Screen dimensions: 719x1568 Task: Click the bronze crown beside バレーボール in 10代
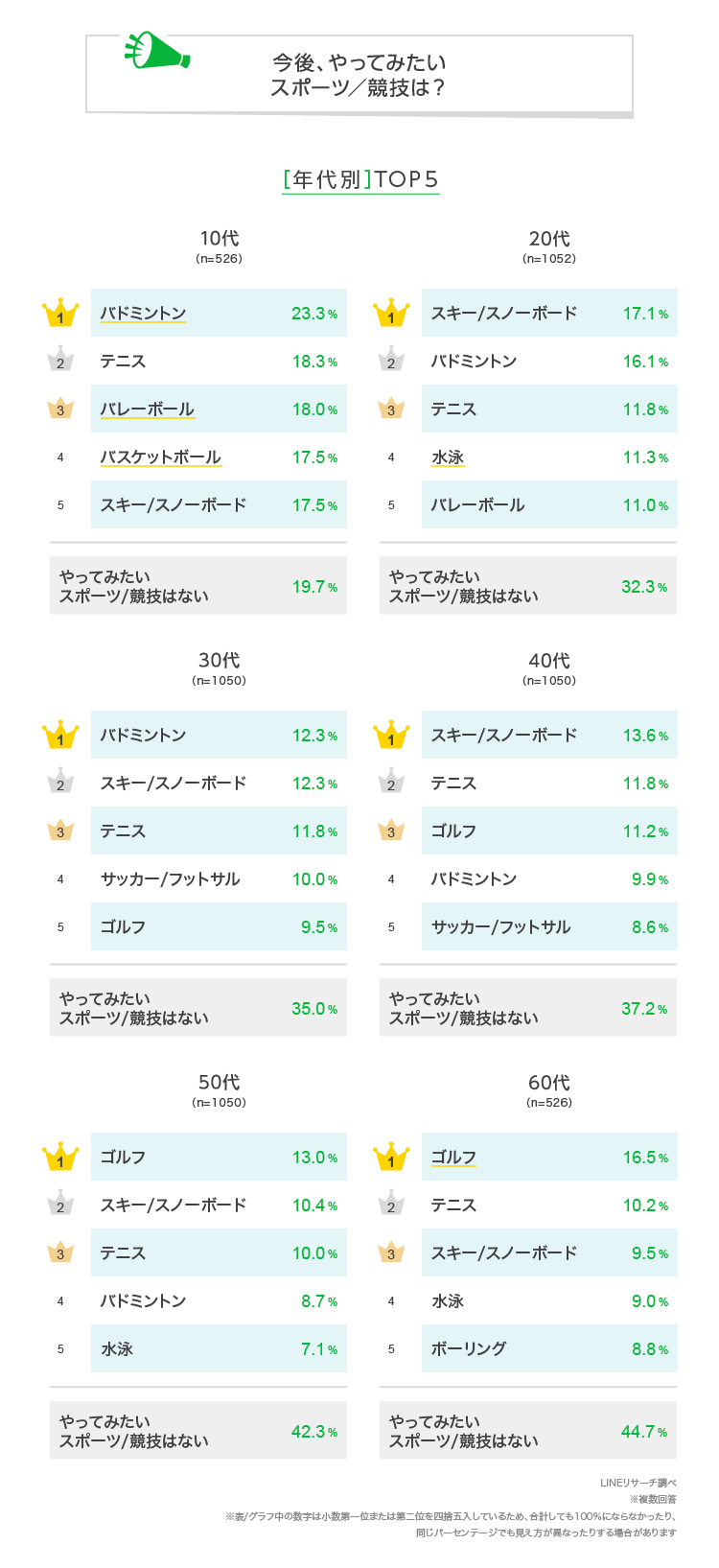click(x=60, y=409)
